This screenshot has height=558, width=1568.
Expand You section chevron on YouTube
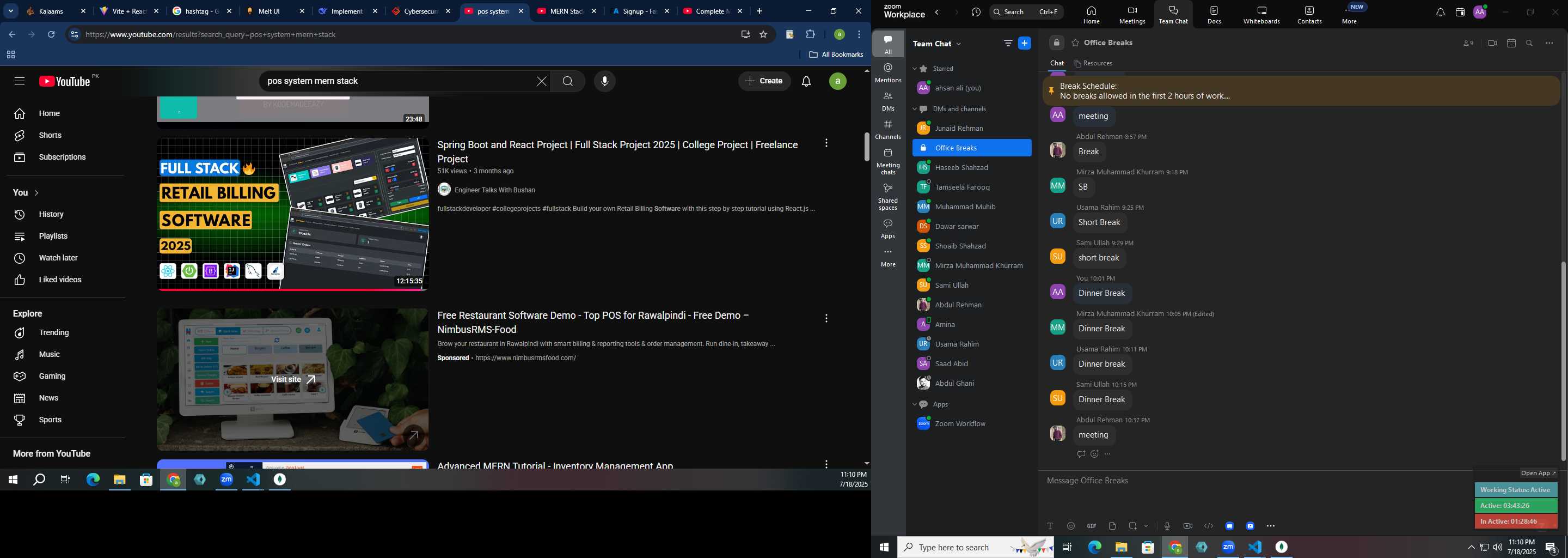(x=36, y=193)
